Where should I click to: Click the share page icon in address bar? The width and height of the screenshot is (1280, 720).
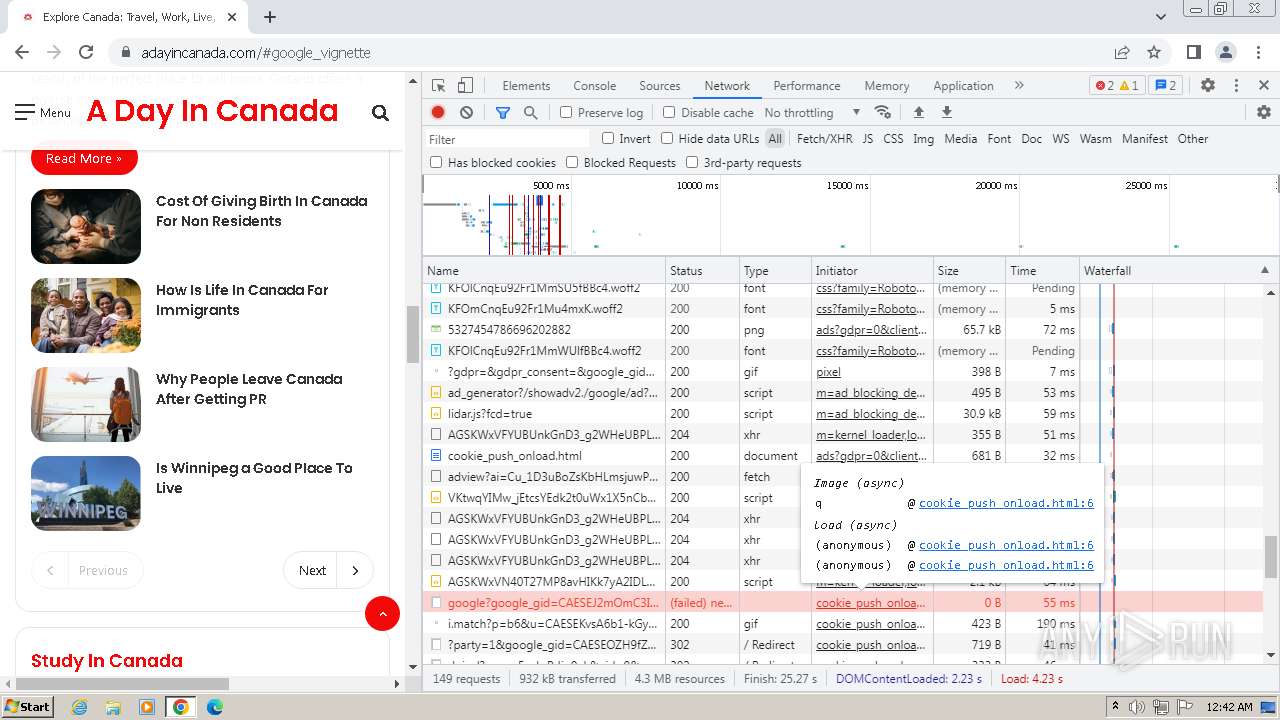tap(1122, 53)
